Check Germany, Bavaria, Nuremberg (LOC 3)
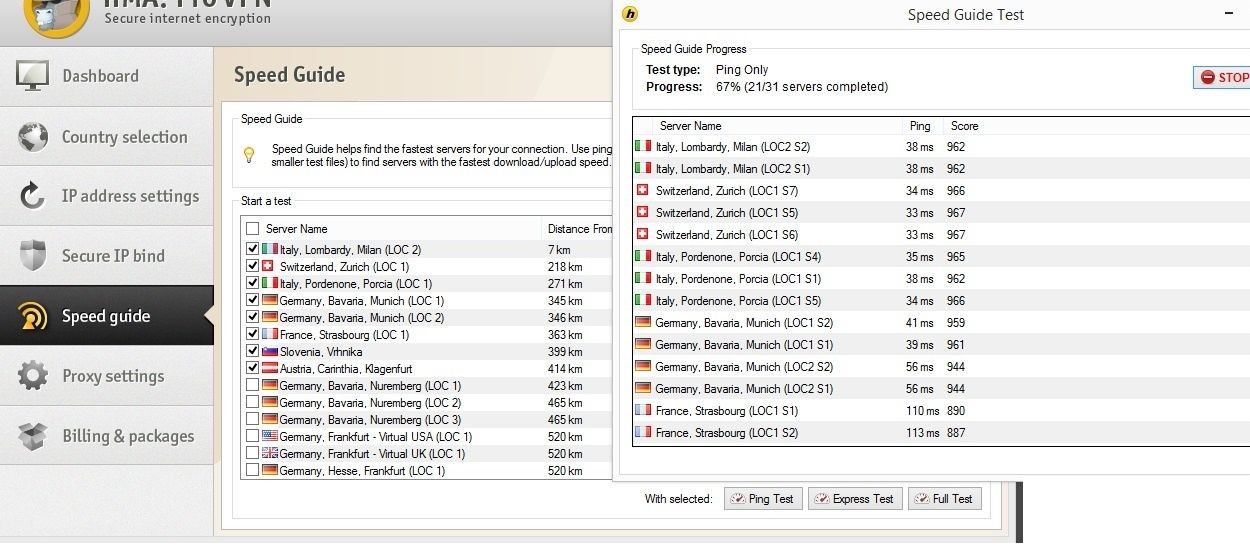1250x550 pixels. (252, 419)
